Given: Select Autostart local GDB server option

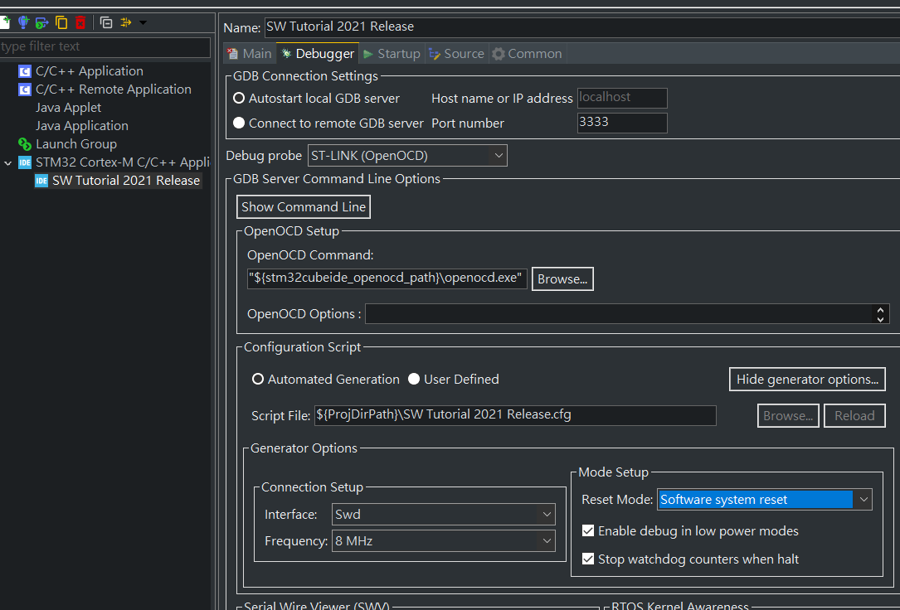Looking at the screenshot, I should 239,99.
